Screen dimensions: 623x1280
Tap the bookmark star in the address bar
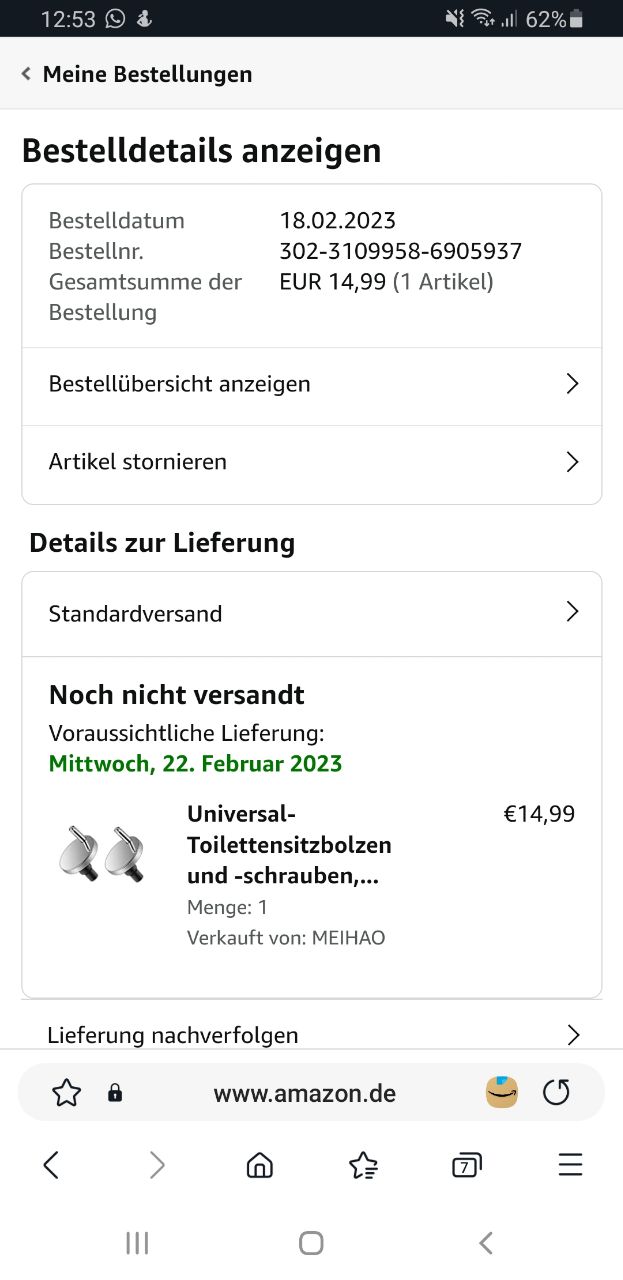66,1093
